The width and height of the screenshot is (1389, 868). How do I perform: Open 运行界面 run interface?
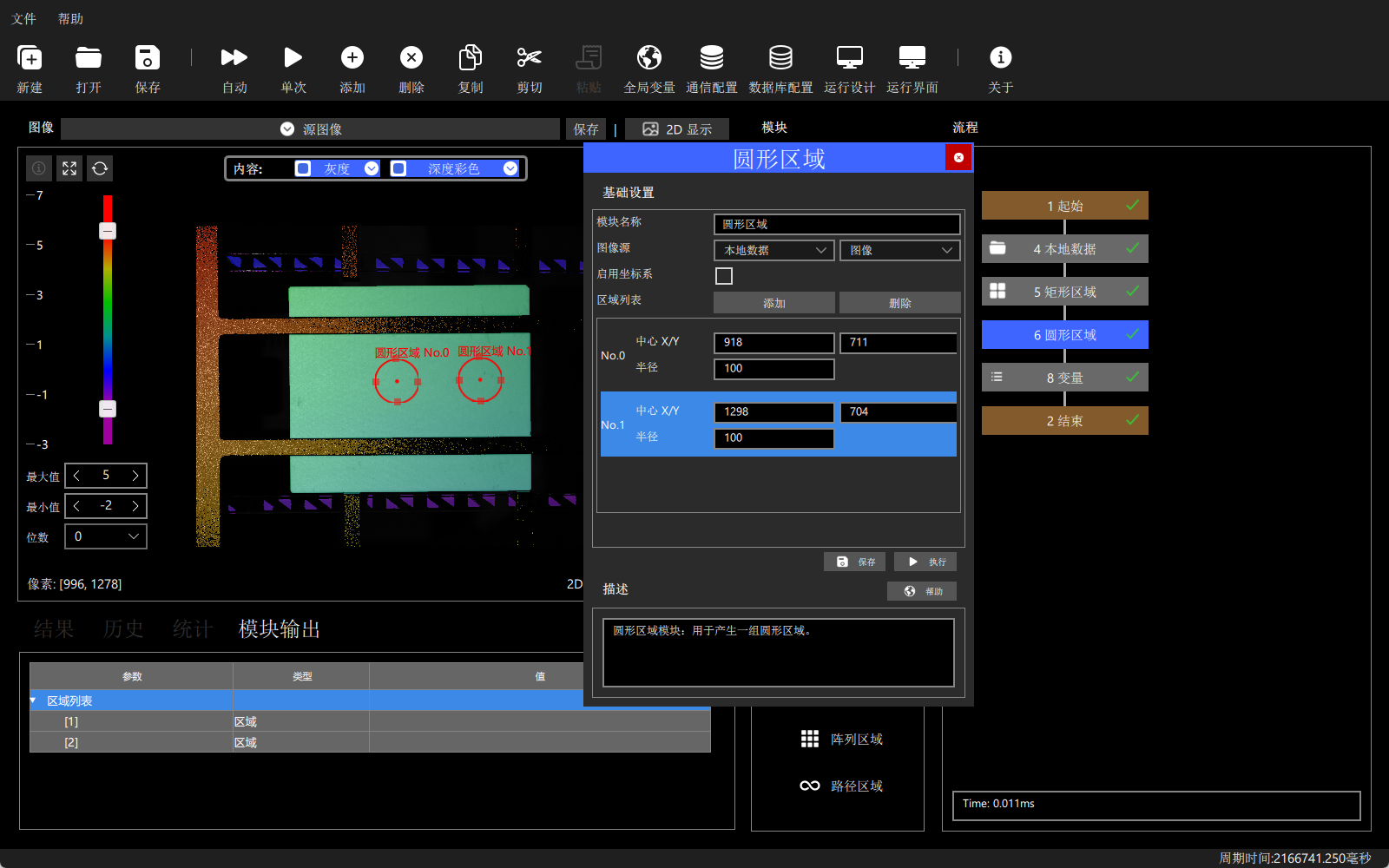point(912,58)
